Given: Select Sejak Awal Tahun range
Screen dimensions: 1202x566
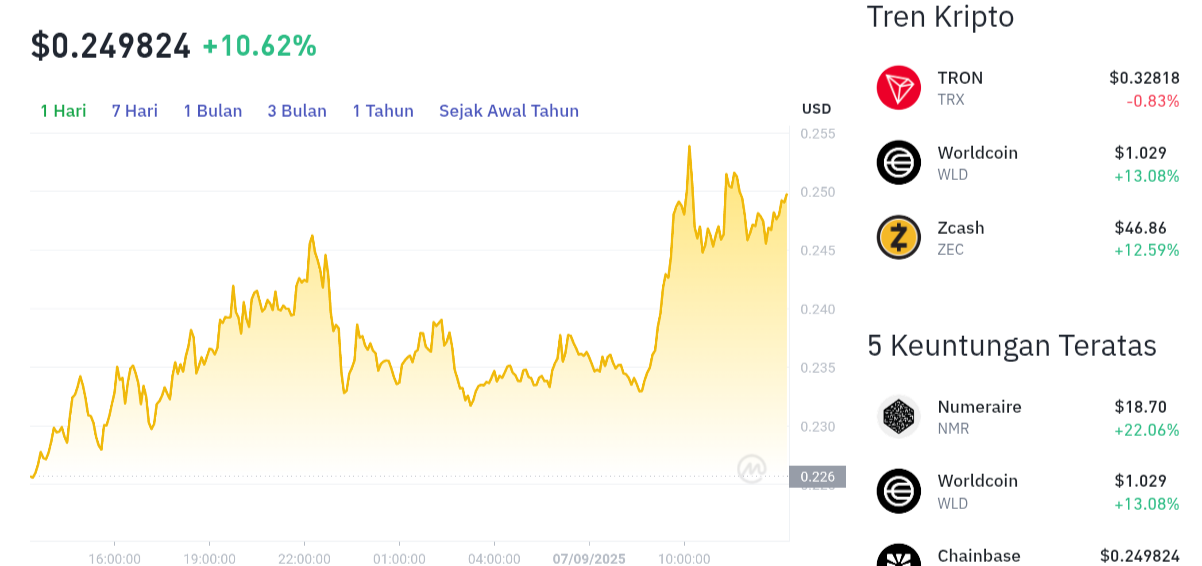Looking at the screenshot, I should [509, 111].
